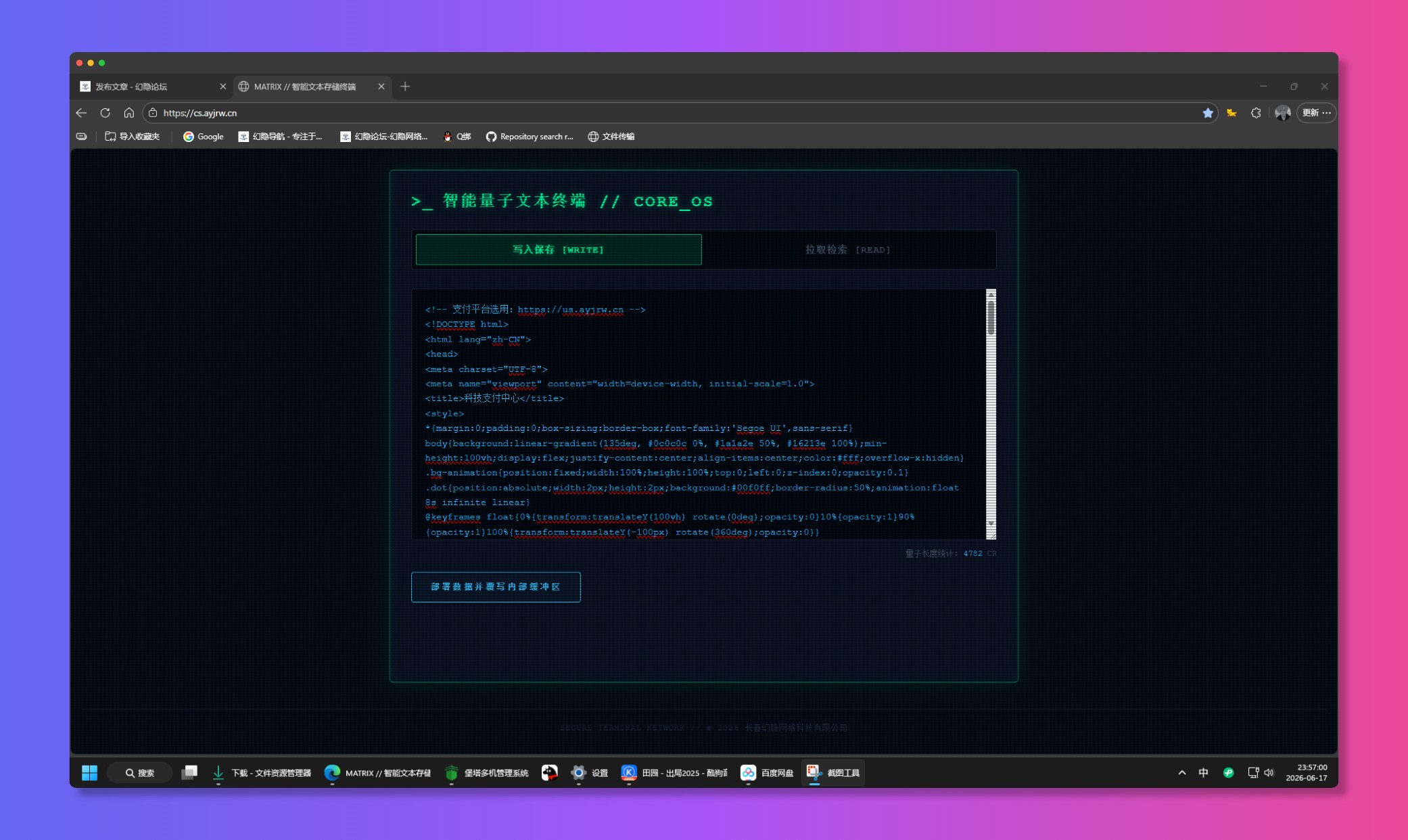Screen dimensions: 1408x840
Task: Open the 下载 - 文件资源管理器 taskbar item
Action: [x=262, y=772]
